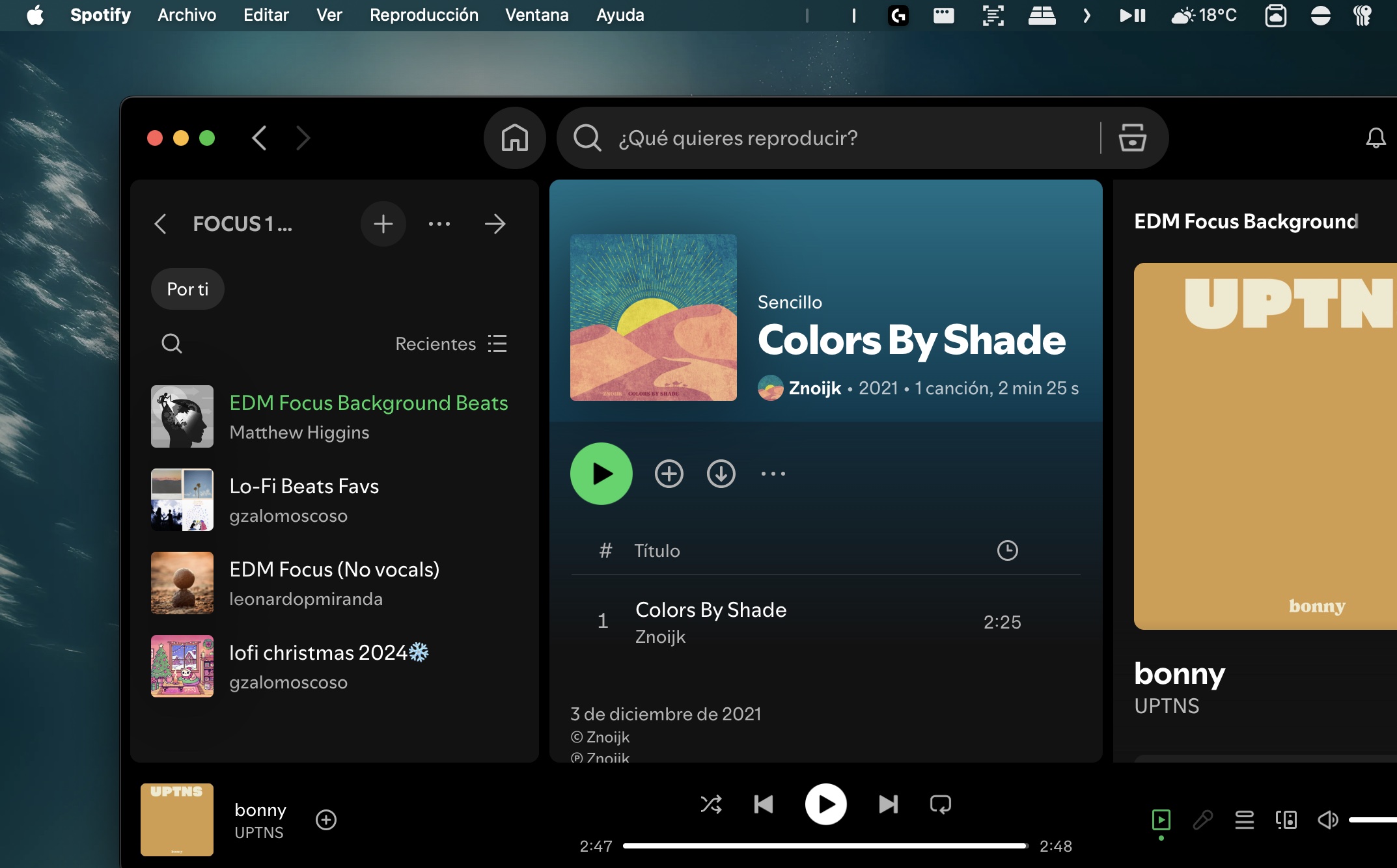Open Editar menu
The width and height of the screenshot is (1397, 868).
pos(266,15)
